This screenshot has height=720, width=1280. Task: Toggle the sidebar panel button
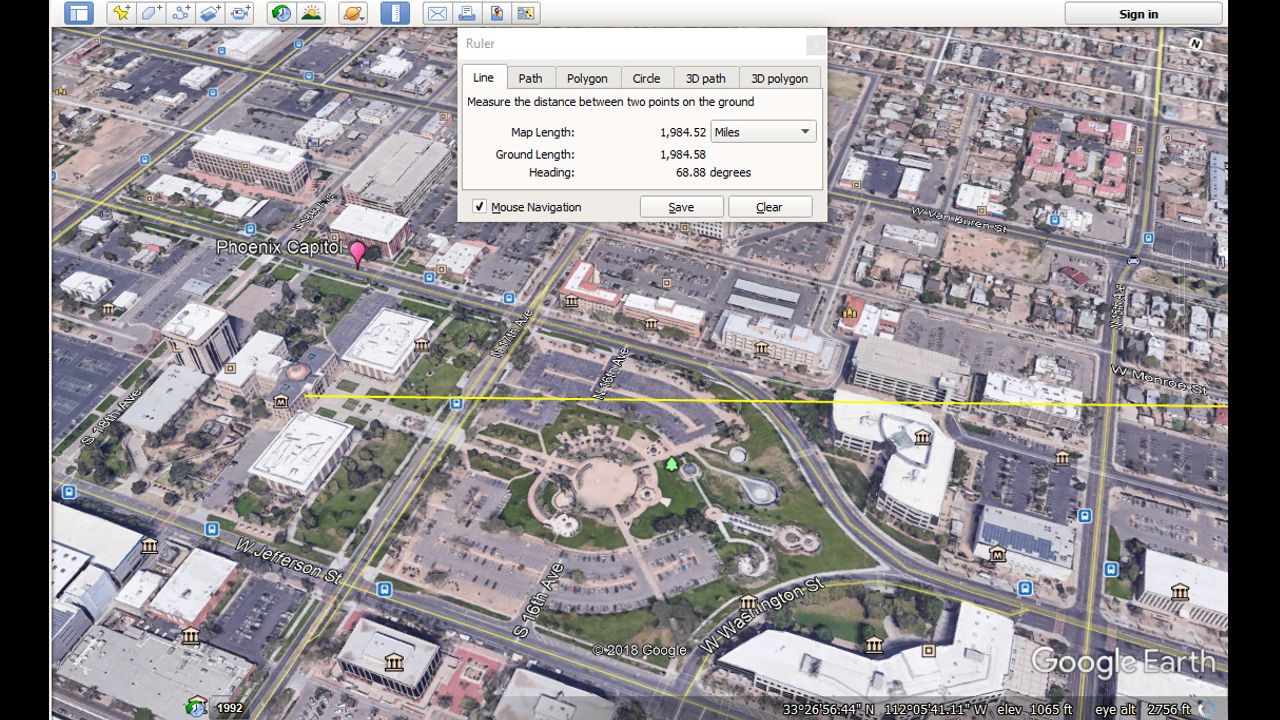78,13
